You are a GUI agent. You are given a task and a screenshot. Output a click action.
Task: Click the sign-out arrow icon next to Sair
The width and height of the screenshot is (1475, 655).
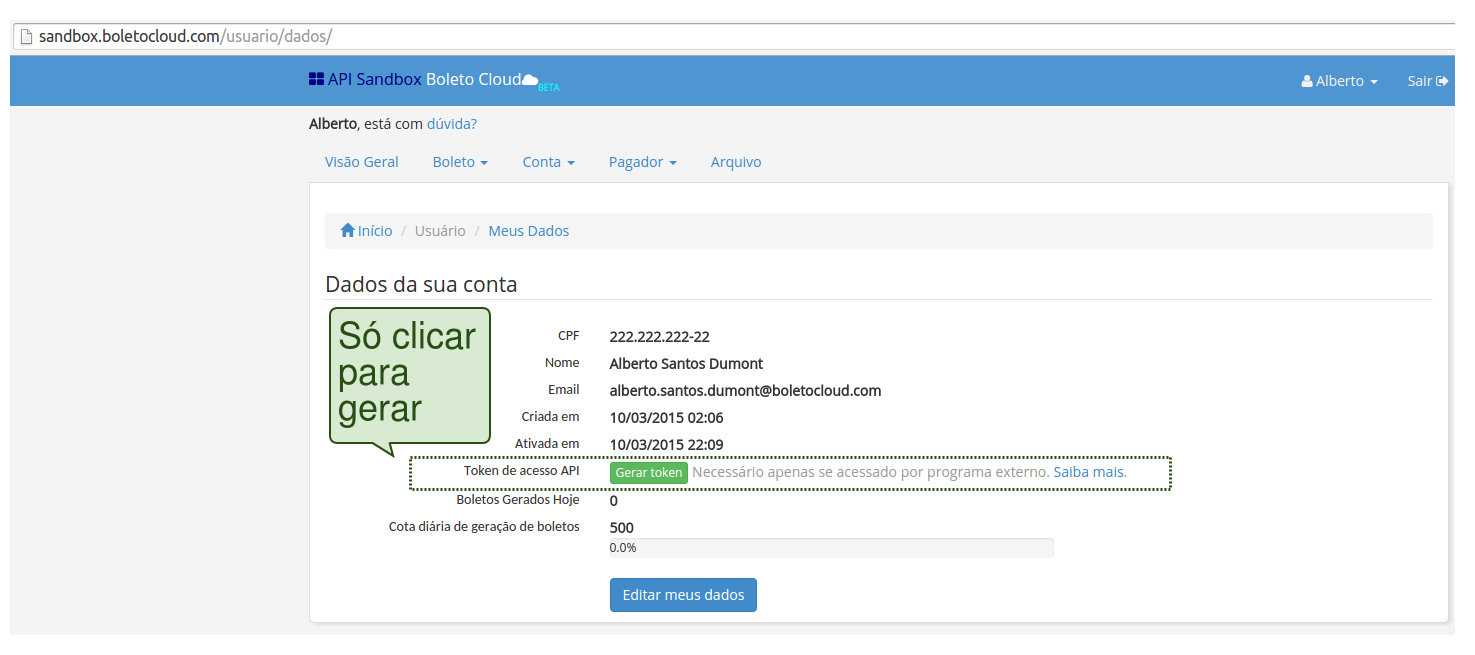coord(1442,81)
